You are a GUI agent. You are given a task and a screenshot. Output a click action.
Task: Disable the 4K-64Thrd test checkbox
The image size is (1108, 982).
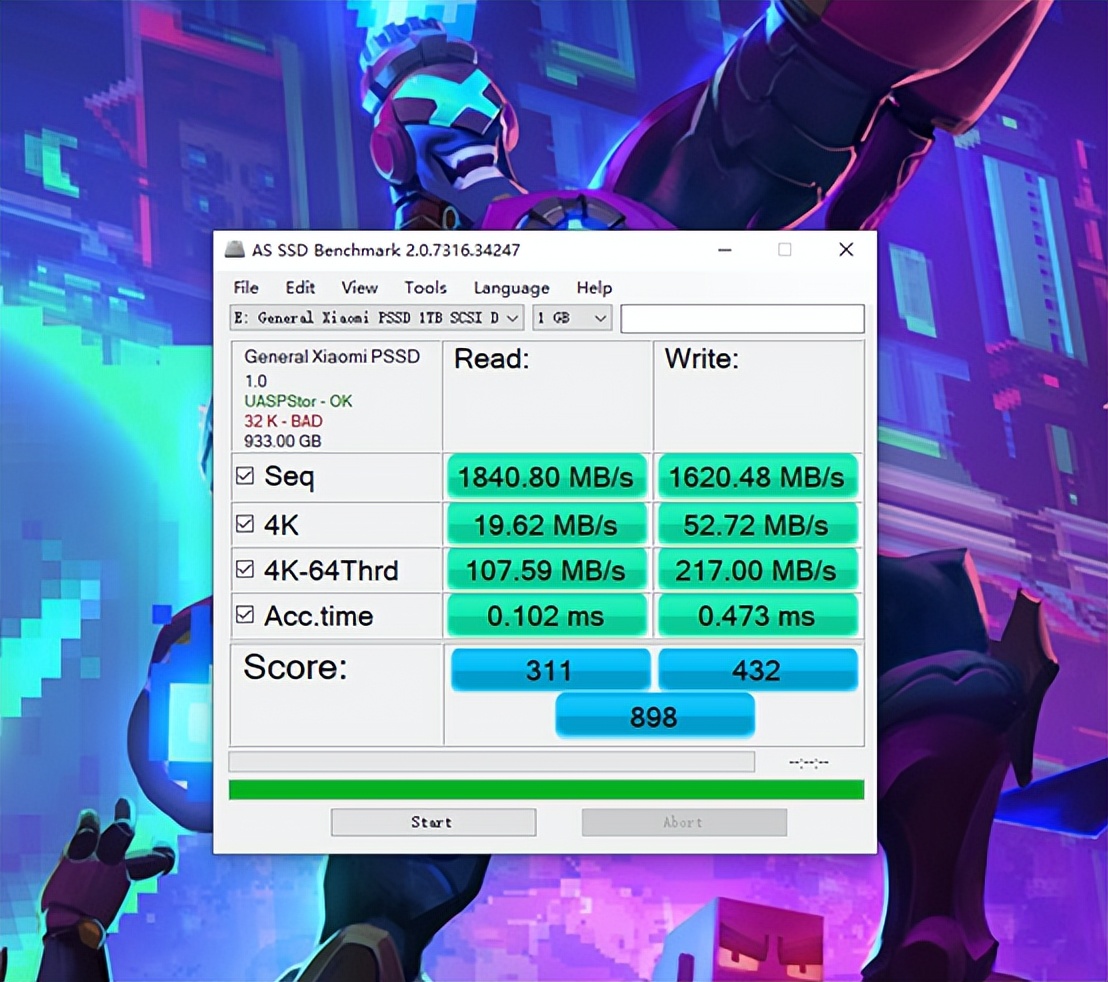pyautogui.click(x=245, y=570)
